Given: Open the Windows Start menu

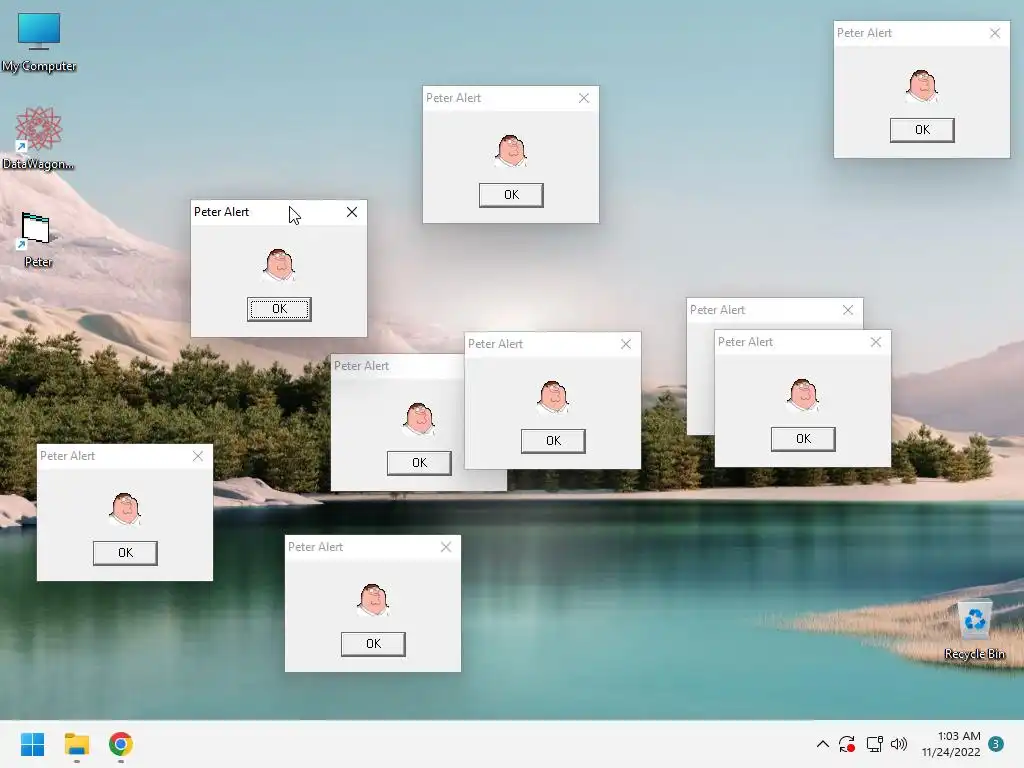Looking at the screenshot, I should point(32,744).
